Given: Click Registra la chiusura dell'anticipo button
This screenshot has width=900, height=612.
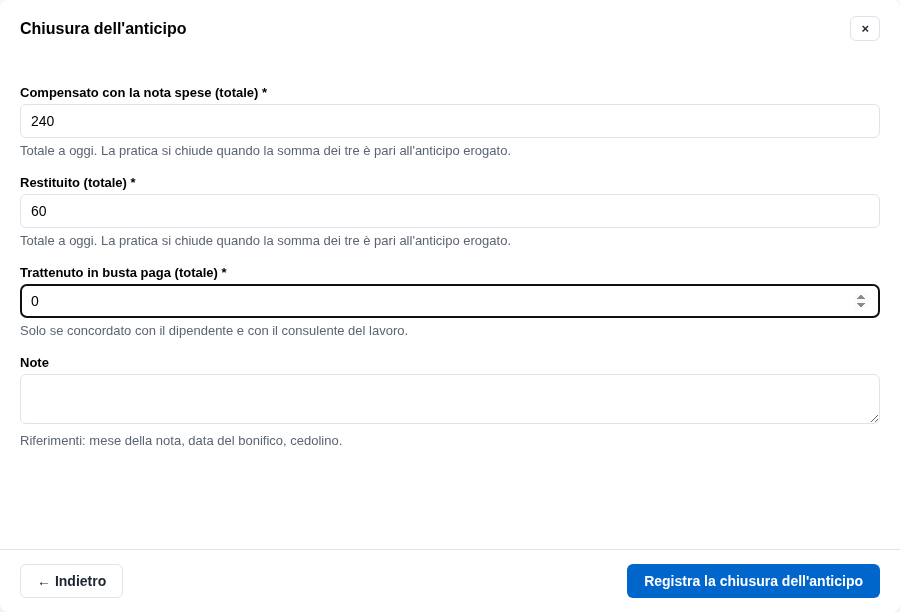Looking at the screenshot, I should 753,581.
